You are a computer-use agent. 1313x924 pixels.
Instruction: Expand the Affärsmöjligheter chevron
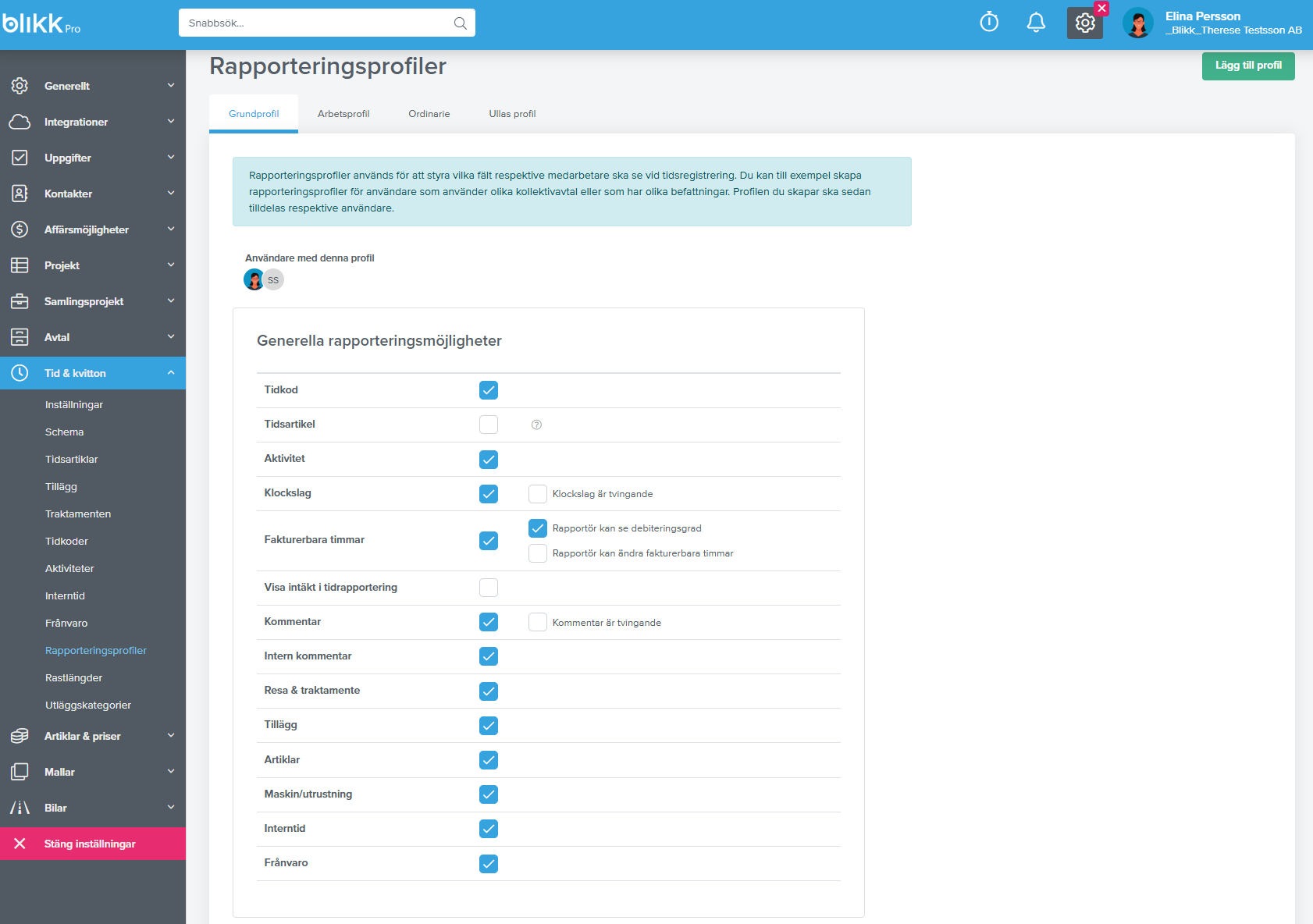[171, 229]
